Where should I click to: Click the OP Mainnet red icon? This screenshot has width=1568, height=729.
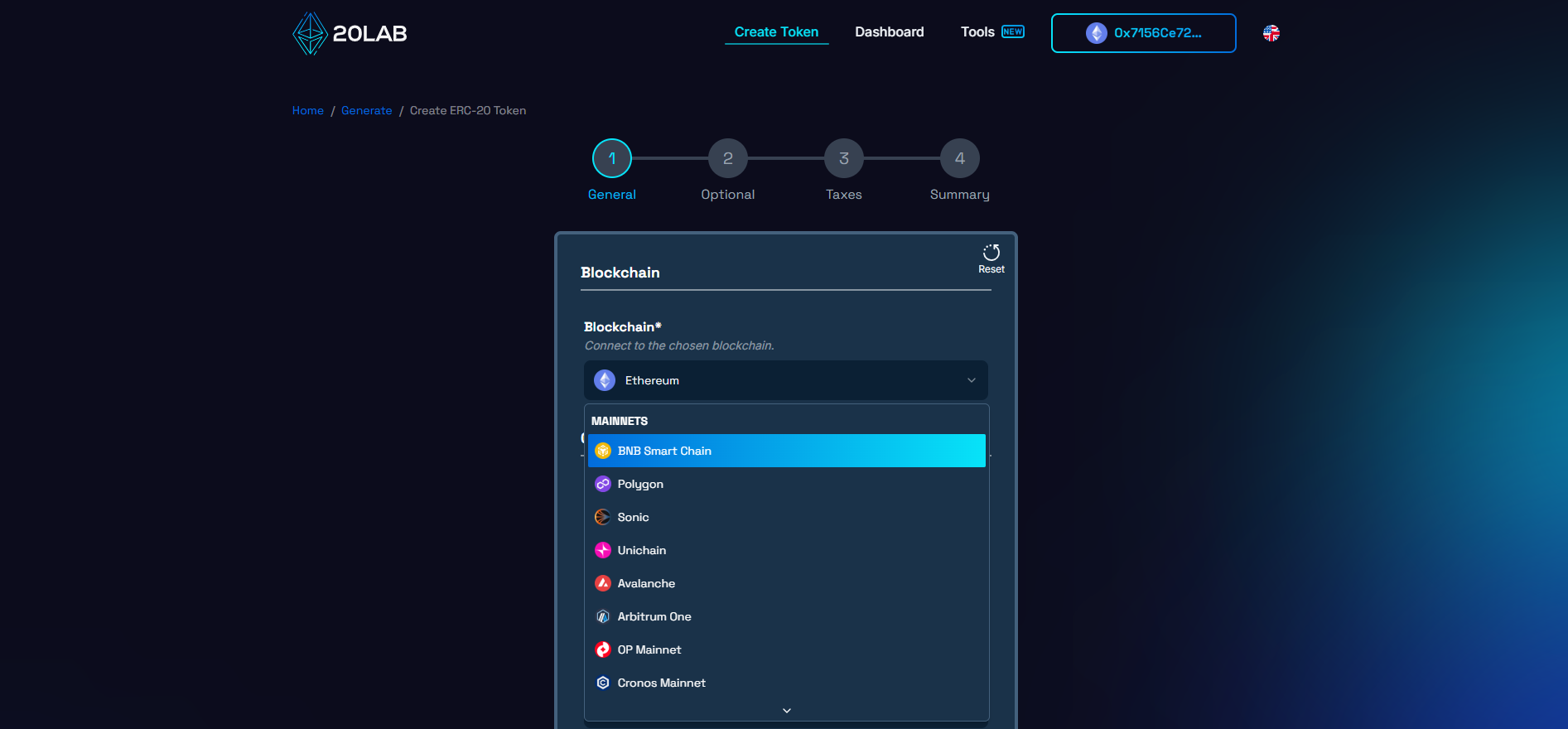pyautogui.click(x=603, y=649)
